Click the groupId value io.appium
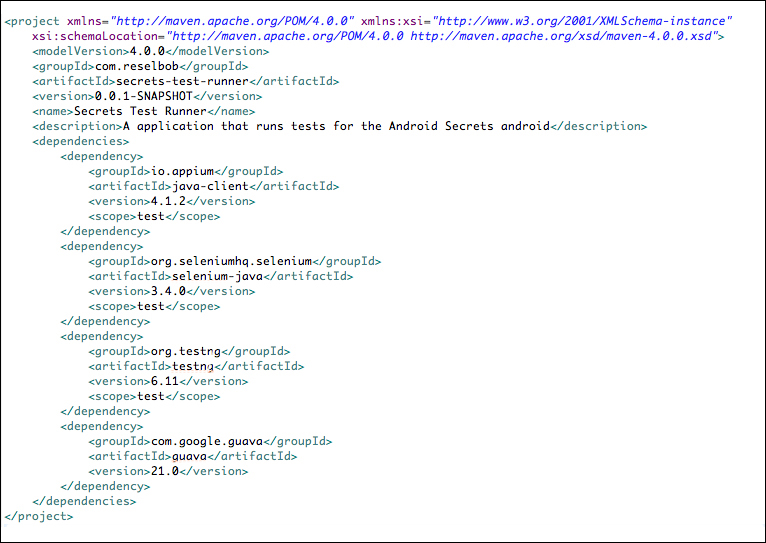Viewport: 766px width, 543px height. 182,171
